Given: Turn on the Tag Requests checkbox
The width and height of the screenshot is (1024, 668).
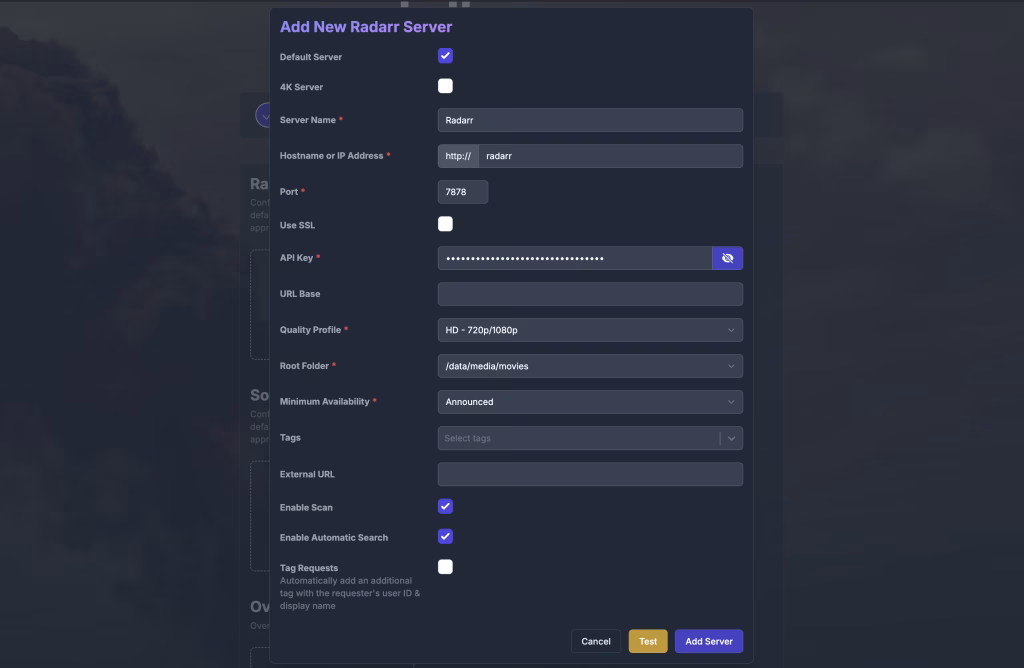Looking at the screenshot, I should [x=445, y=567].
